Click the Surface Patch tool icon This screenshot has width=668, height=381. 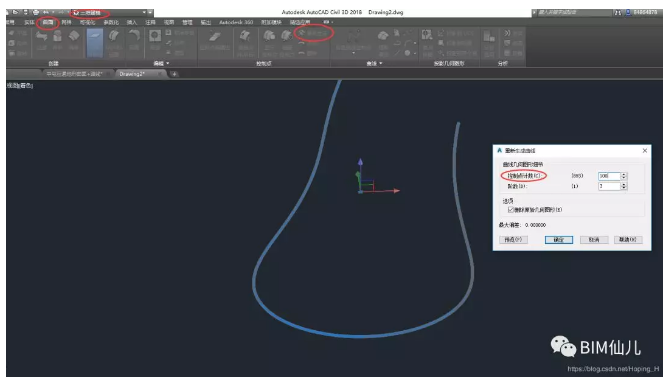tap(58, 37)
